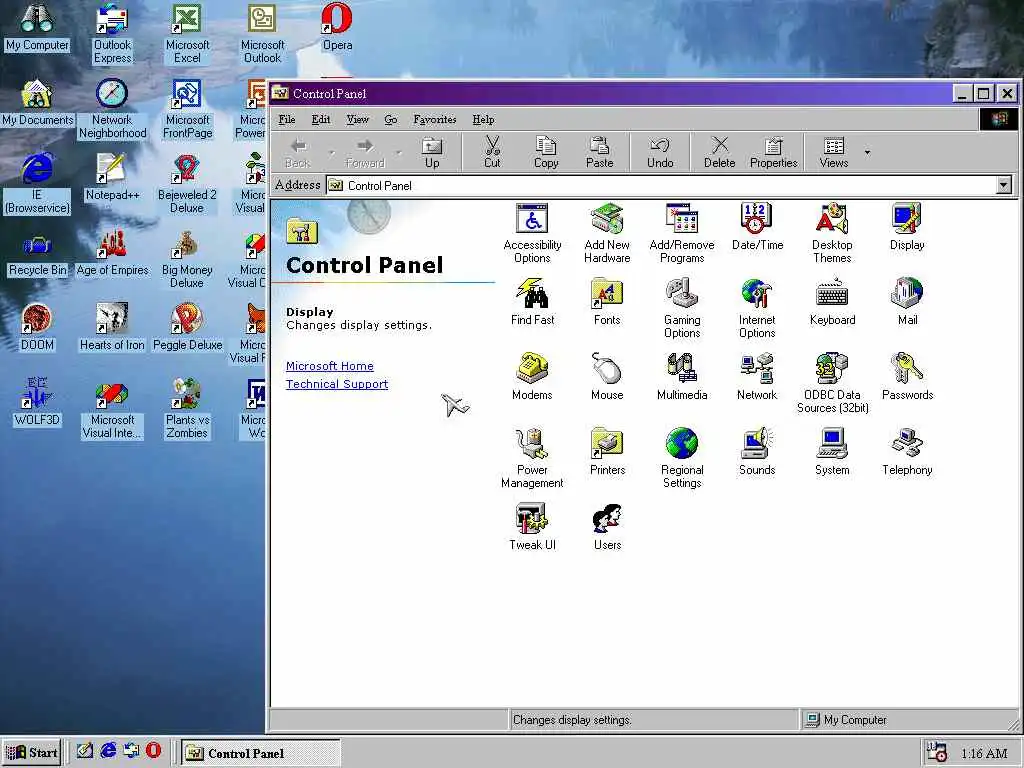This screenshot has height=768, width=1024.
Task: Open the Go menu
Action: click(391, 120)
